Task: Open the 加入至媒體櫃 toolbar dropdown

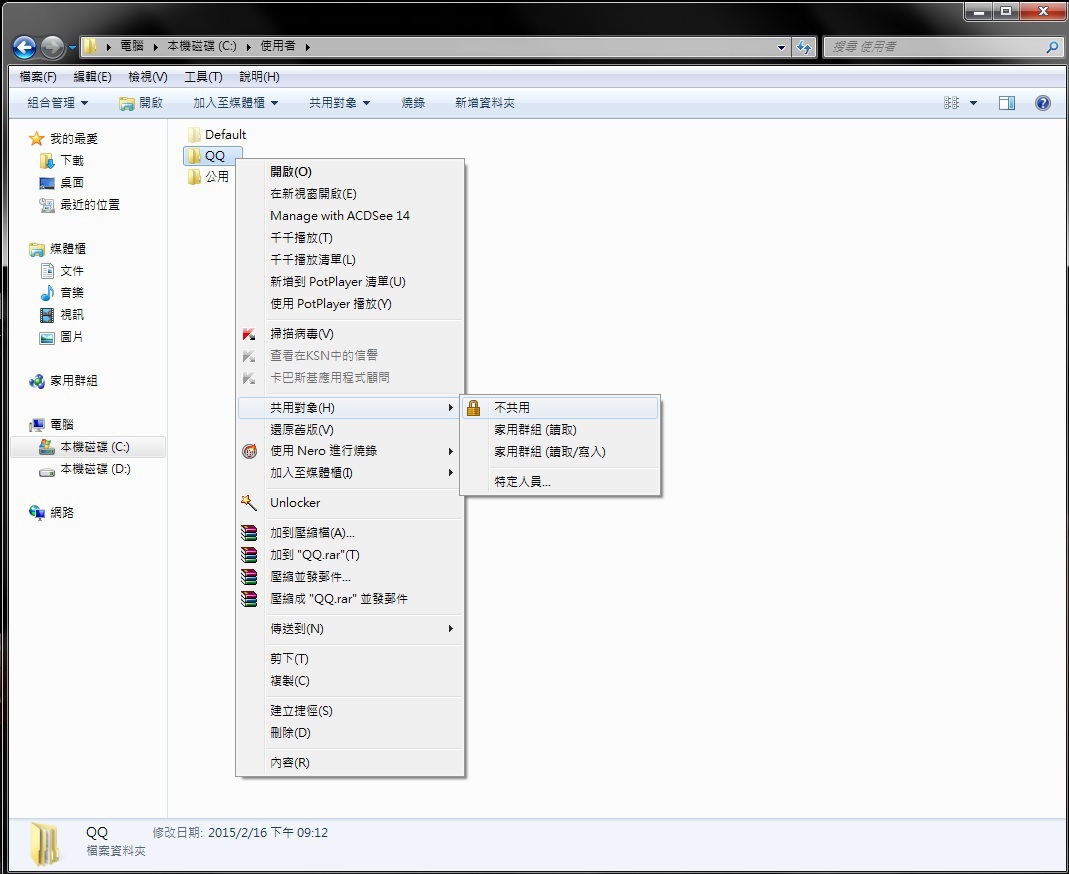Action: point(235,103)
